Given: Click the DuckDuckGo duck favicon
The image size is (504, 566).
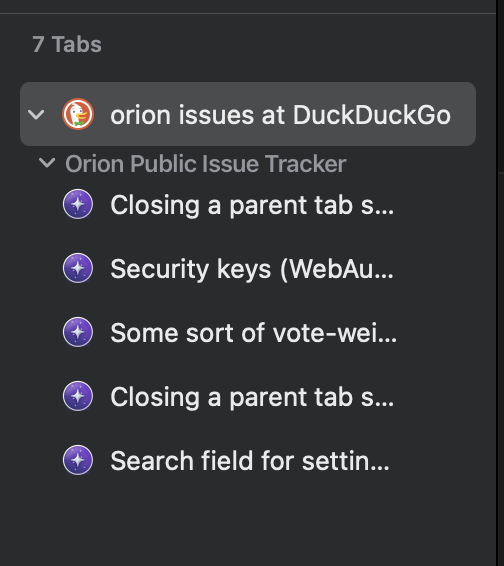Looking at the screenshot, I should (x=78, y=114).
